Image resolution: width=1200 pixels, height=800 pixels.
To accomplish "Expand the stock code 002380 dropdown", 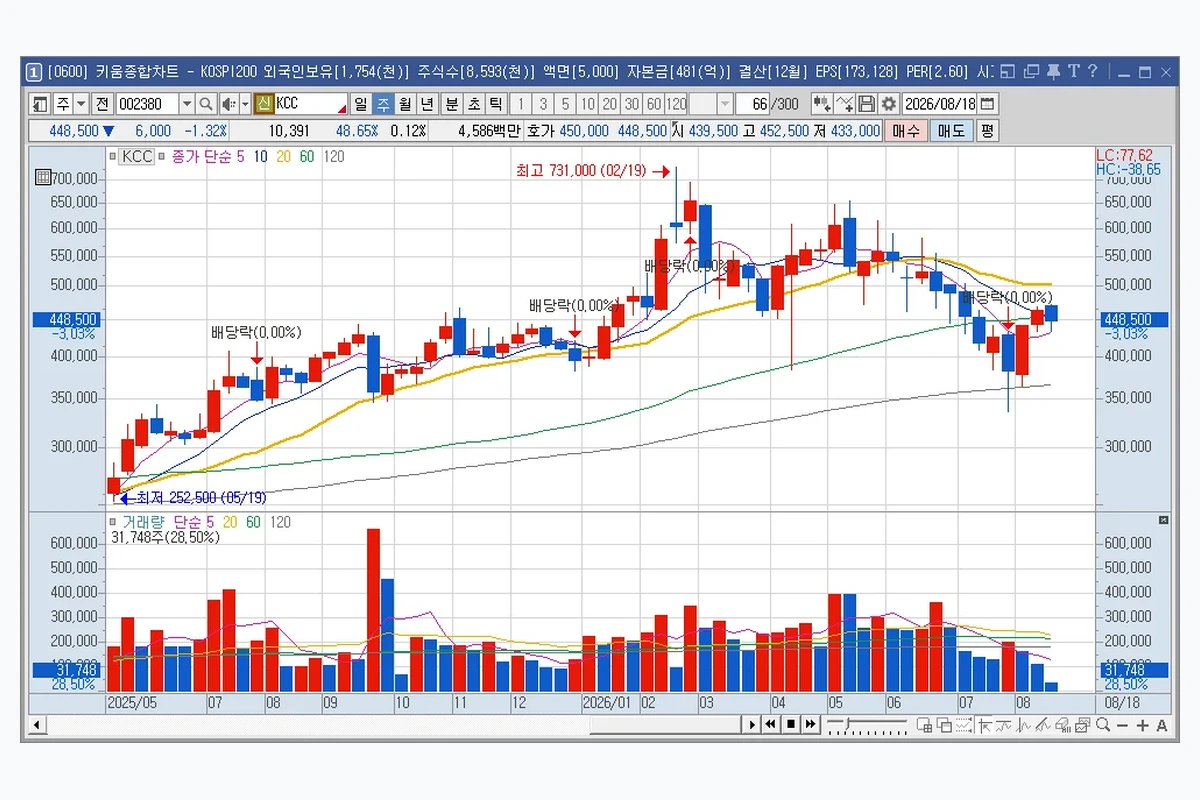I will (187, 104).
